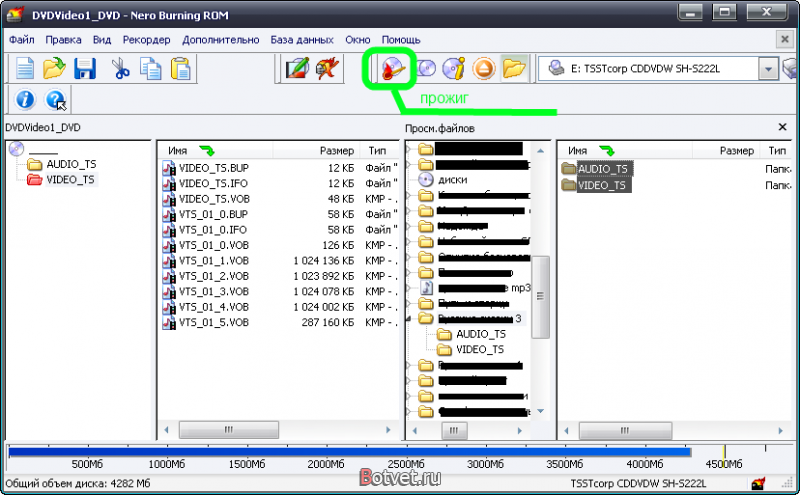Click the Nero Express launcher icon

[328, 68]
